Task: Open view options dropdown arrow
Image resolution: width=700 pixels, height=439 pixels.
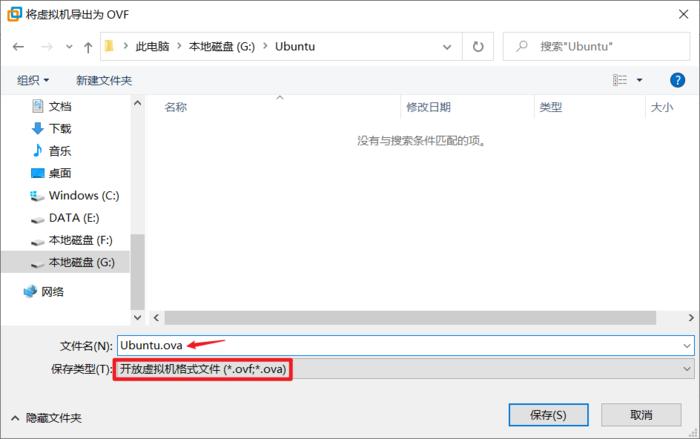Action: (639, 80)
